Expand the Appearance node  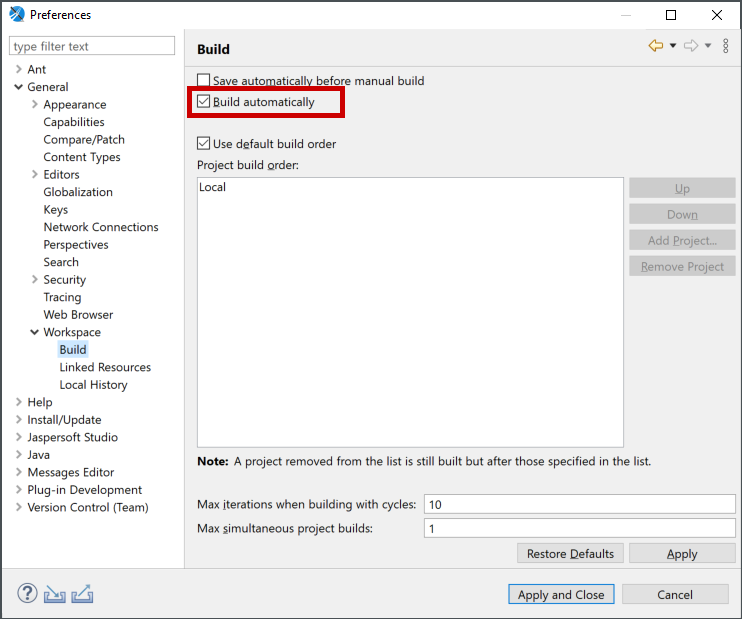pos(35,104)
